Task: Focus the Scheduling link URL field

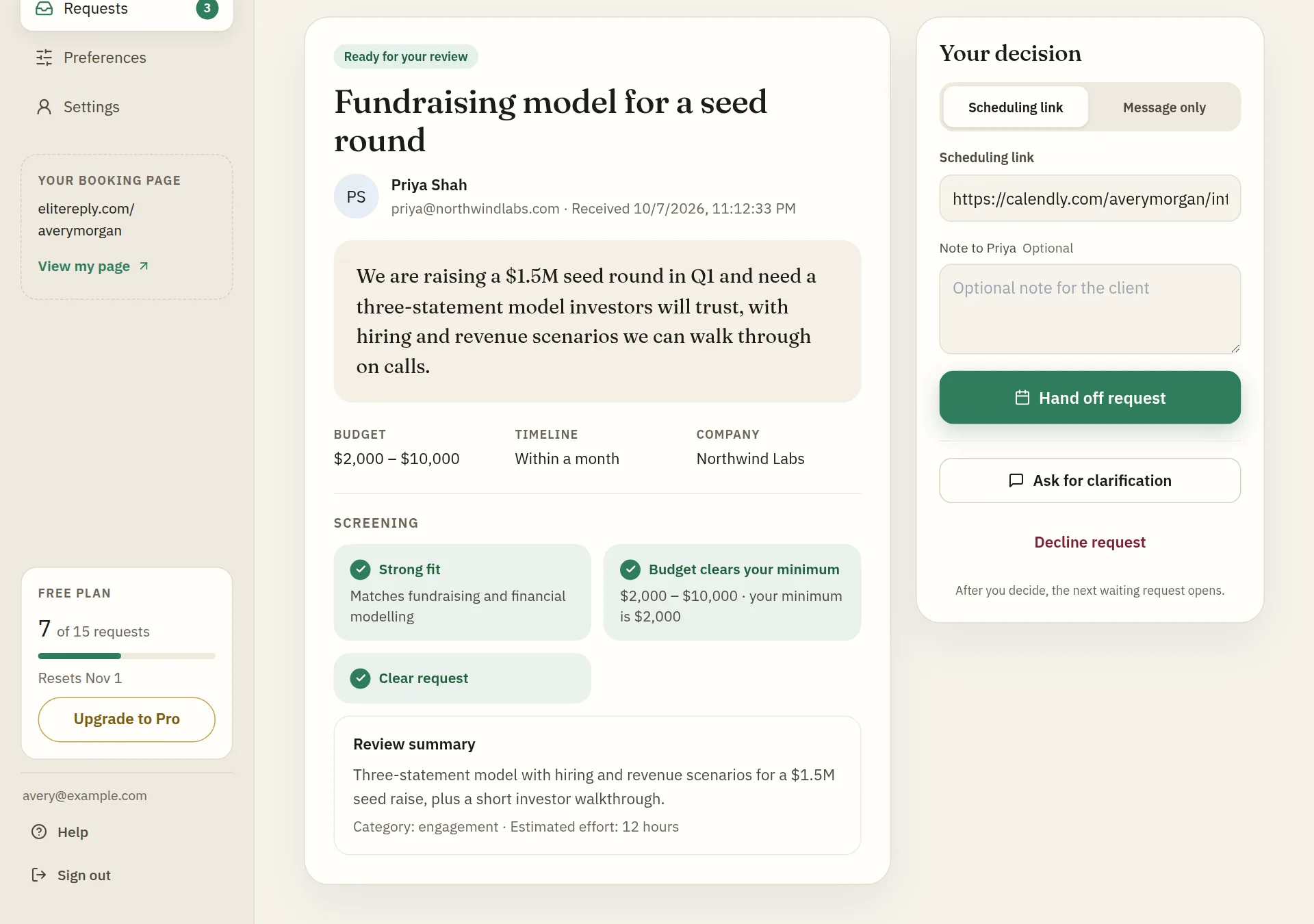Action: click(x=1090, y=198)
